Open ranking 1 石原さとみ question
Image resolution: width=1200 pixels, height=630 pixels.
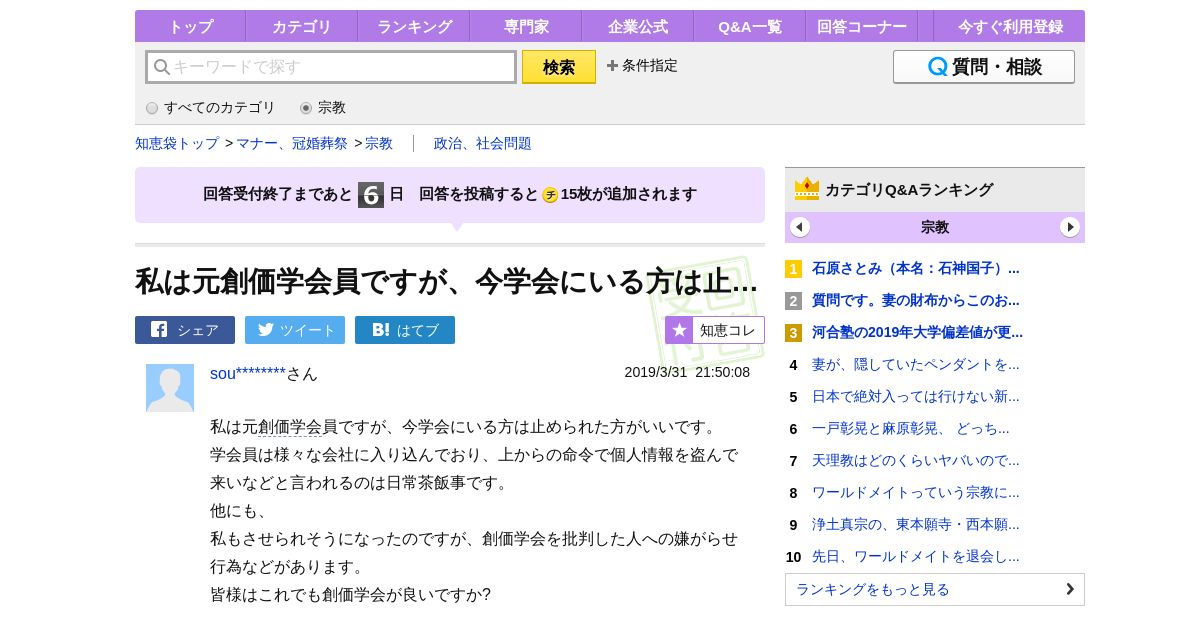916,268
